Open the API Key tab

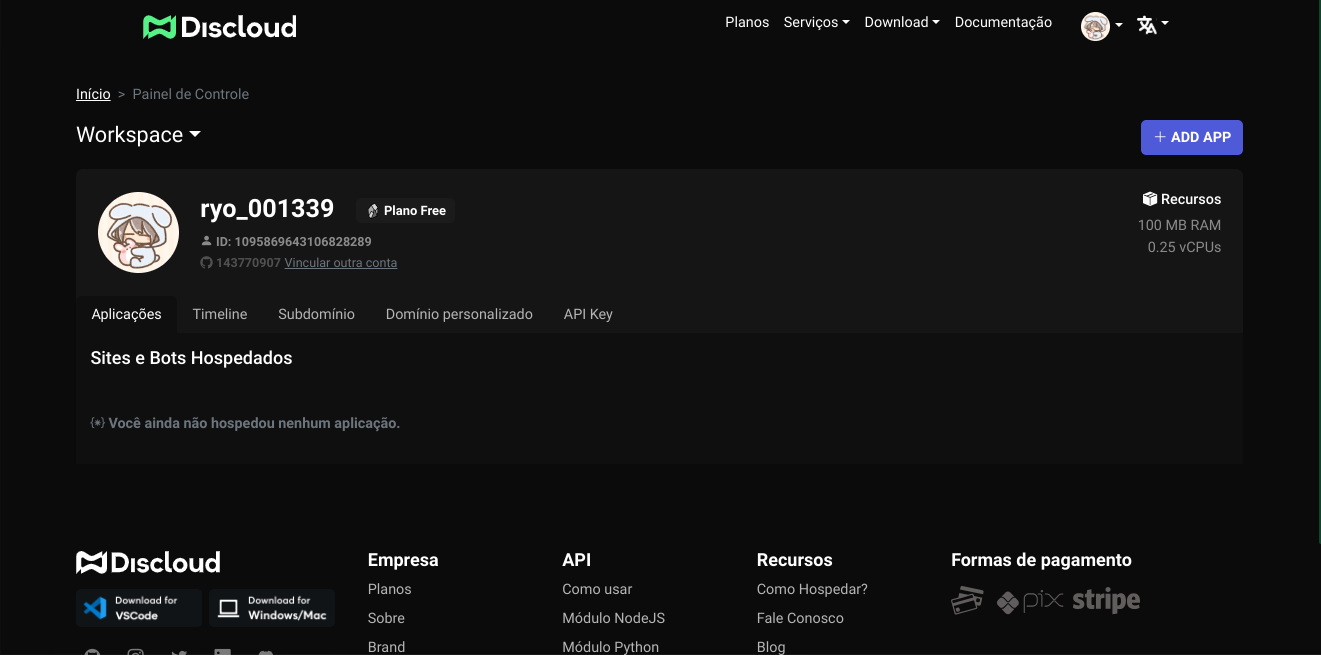click(x=588, y=313)
